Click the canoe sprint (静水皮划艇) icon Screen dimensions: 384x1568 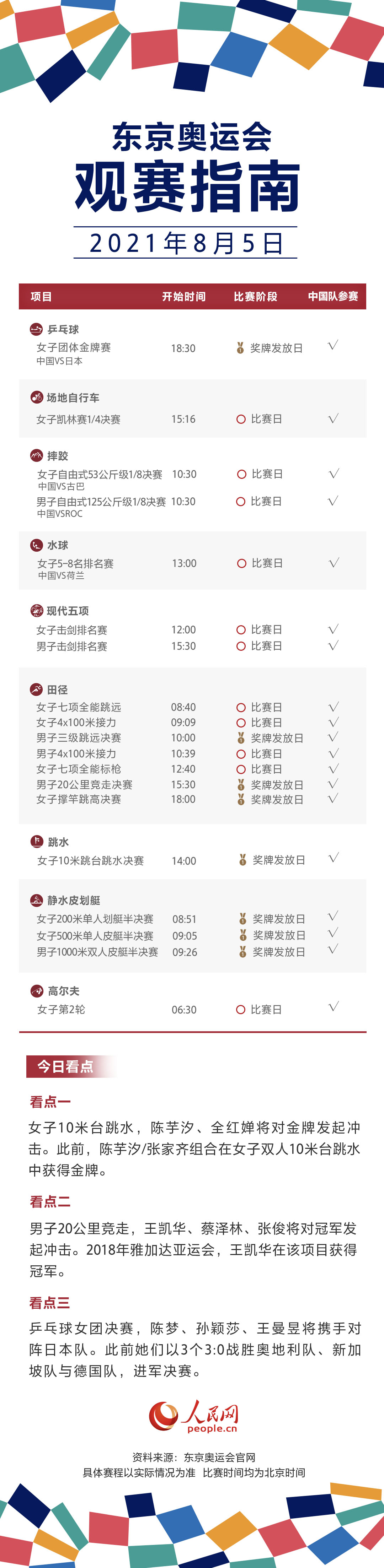coord(36,900)
